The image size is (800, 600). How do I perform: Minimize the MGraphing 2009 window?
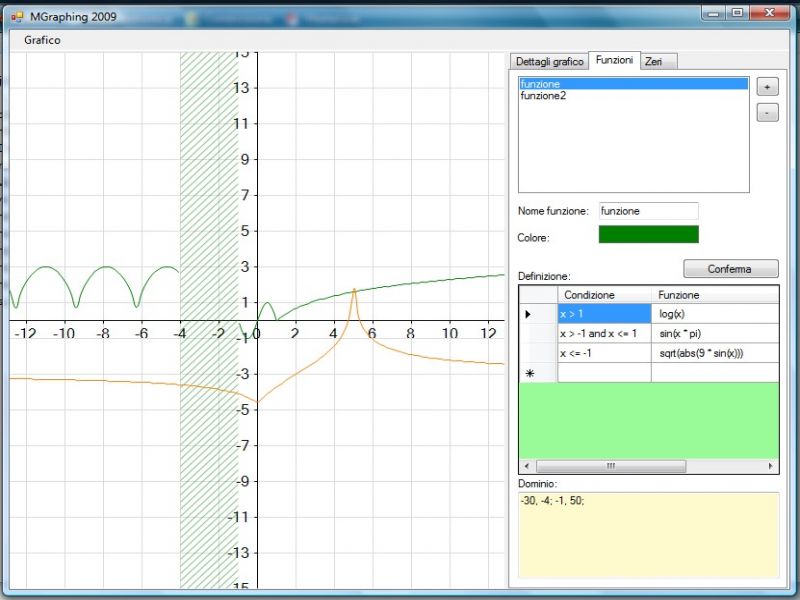713,13
